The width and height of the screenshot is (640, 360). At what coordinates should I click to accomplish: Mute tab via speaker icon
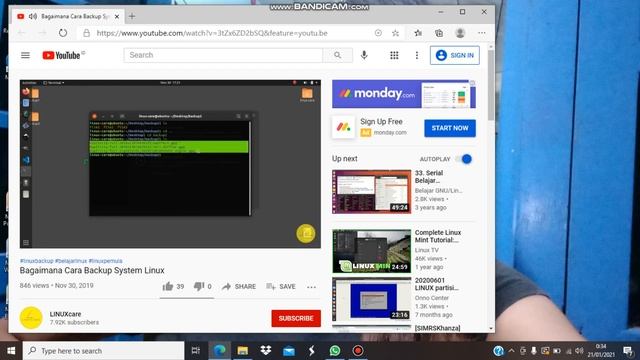[x=33, y=16]
